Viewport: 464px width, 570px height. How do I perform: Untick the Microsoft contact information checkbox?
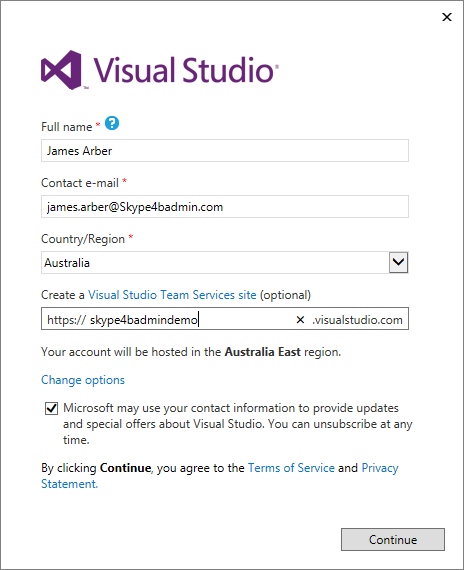(51, 408)
